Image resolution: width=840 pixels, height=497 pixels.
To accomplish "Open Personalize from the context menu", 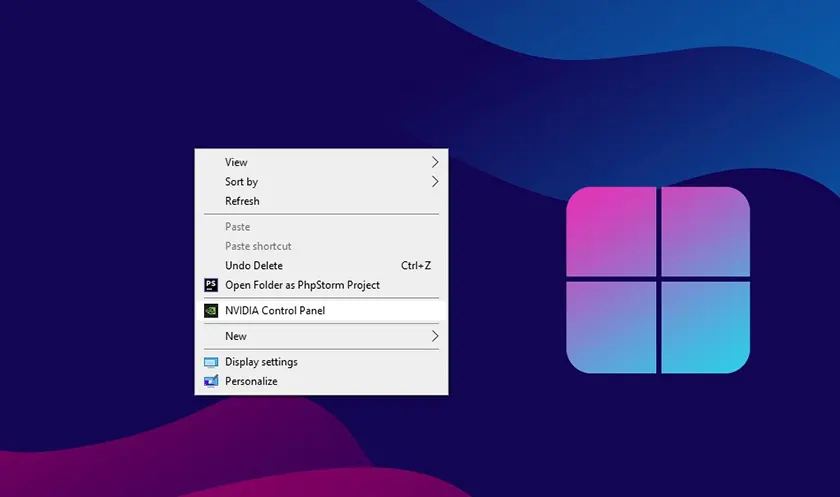I will click(x=251, y=381).
